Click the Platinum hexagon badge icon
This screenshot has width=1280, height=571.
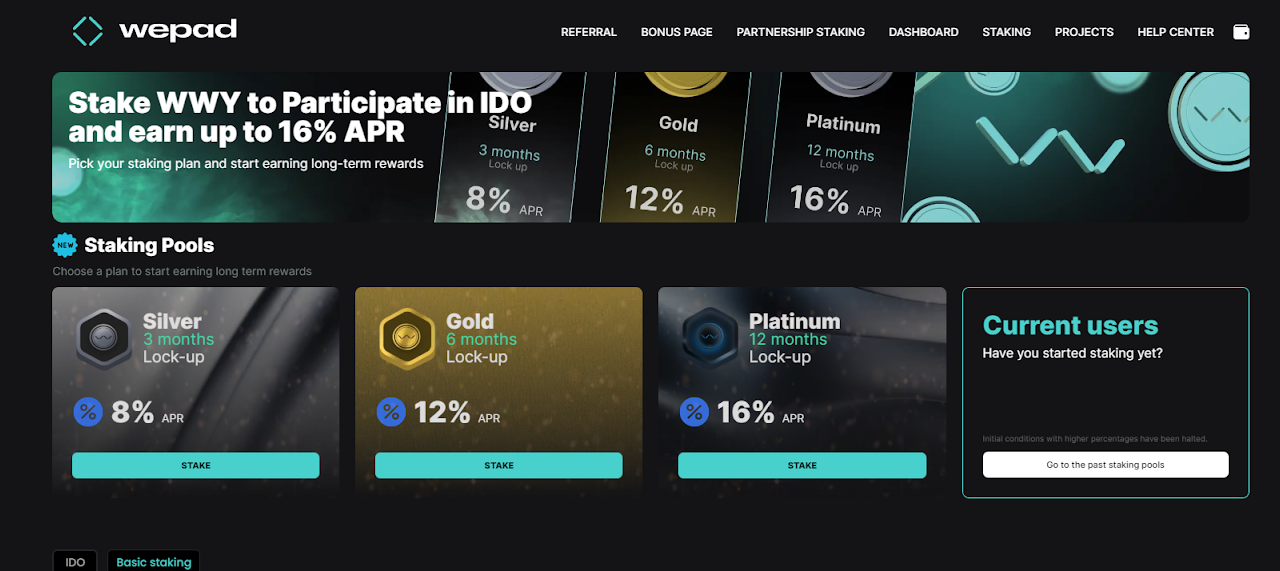tap(709, 339)
